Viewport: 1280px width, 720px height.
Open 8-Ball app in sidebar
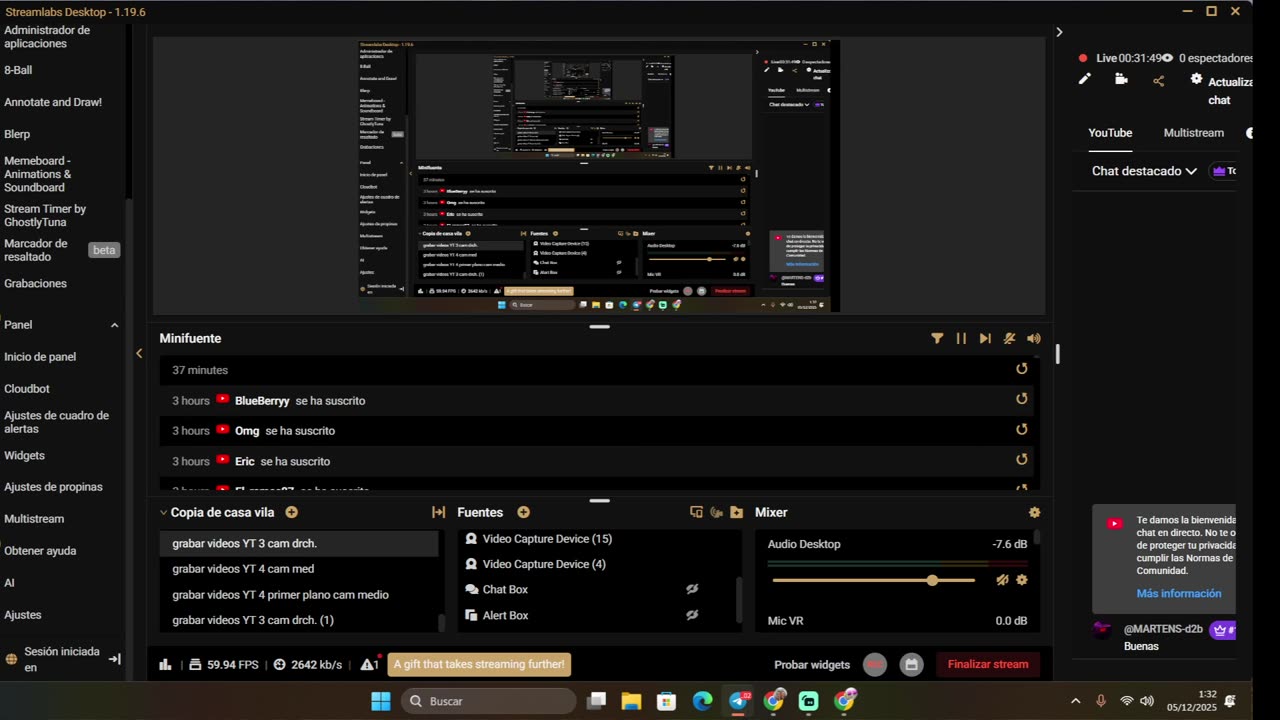tap(18, 70)
